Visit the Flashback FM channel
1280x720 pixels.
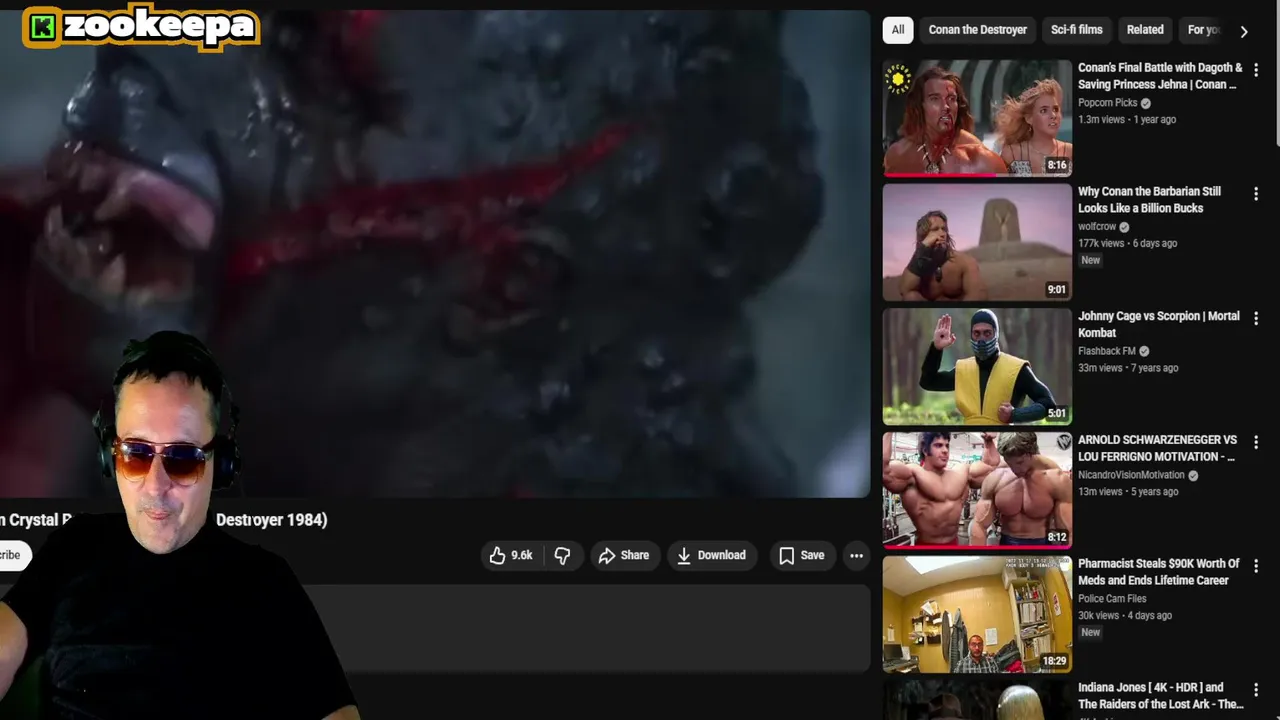pyautogui.click(x=1106, y=351)
